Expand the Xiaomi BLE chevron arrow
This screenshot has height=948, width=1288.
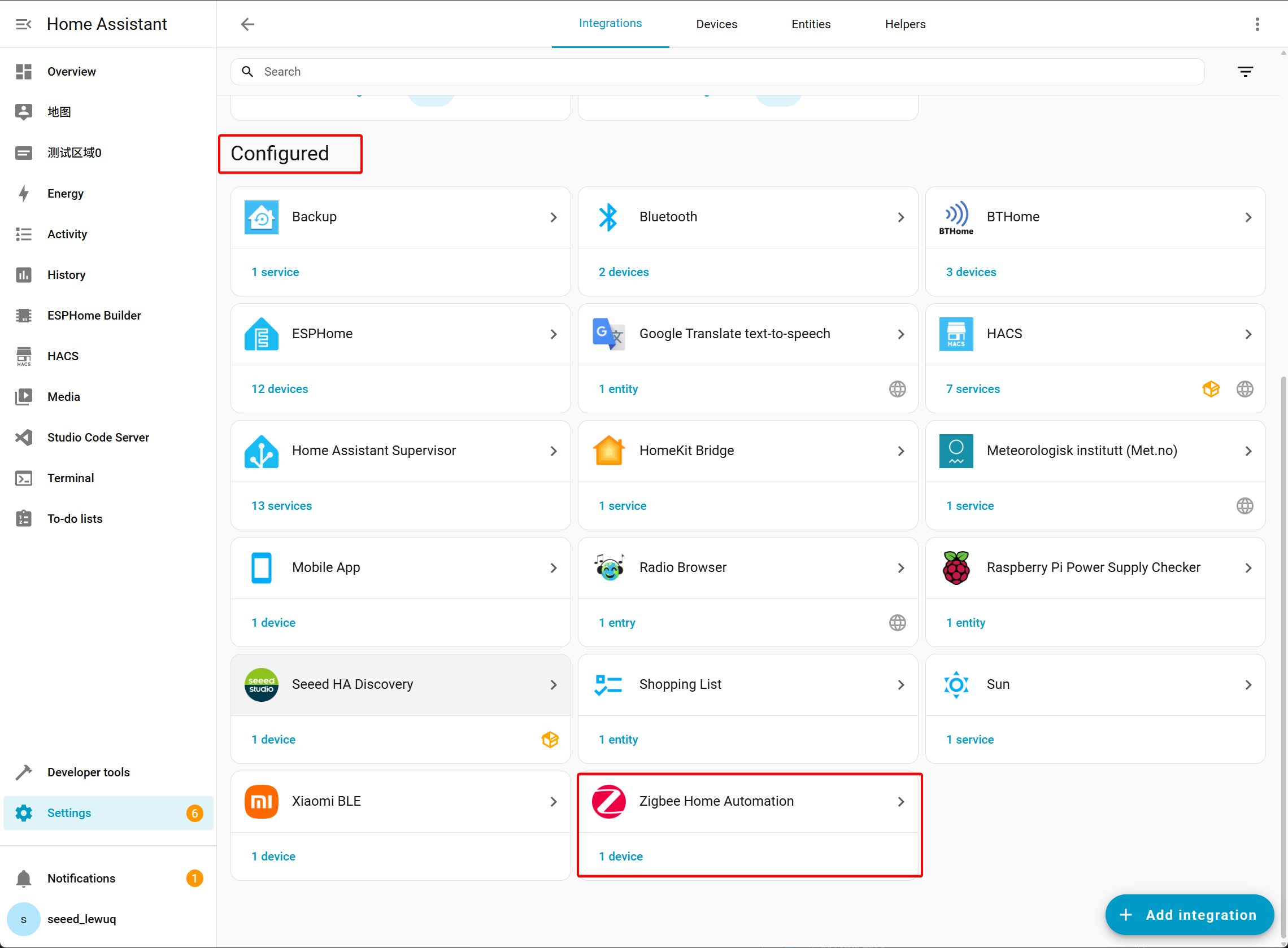553,802
